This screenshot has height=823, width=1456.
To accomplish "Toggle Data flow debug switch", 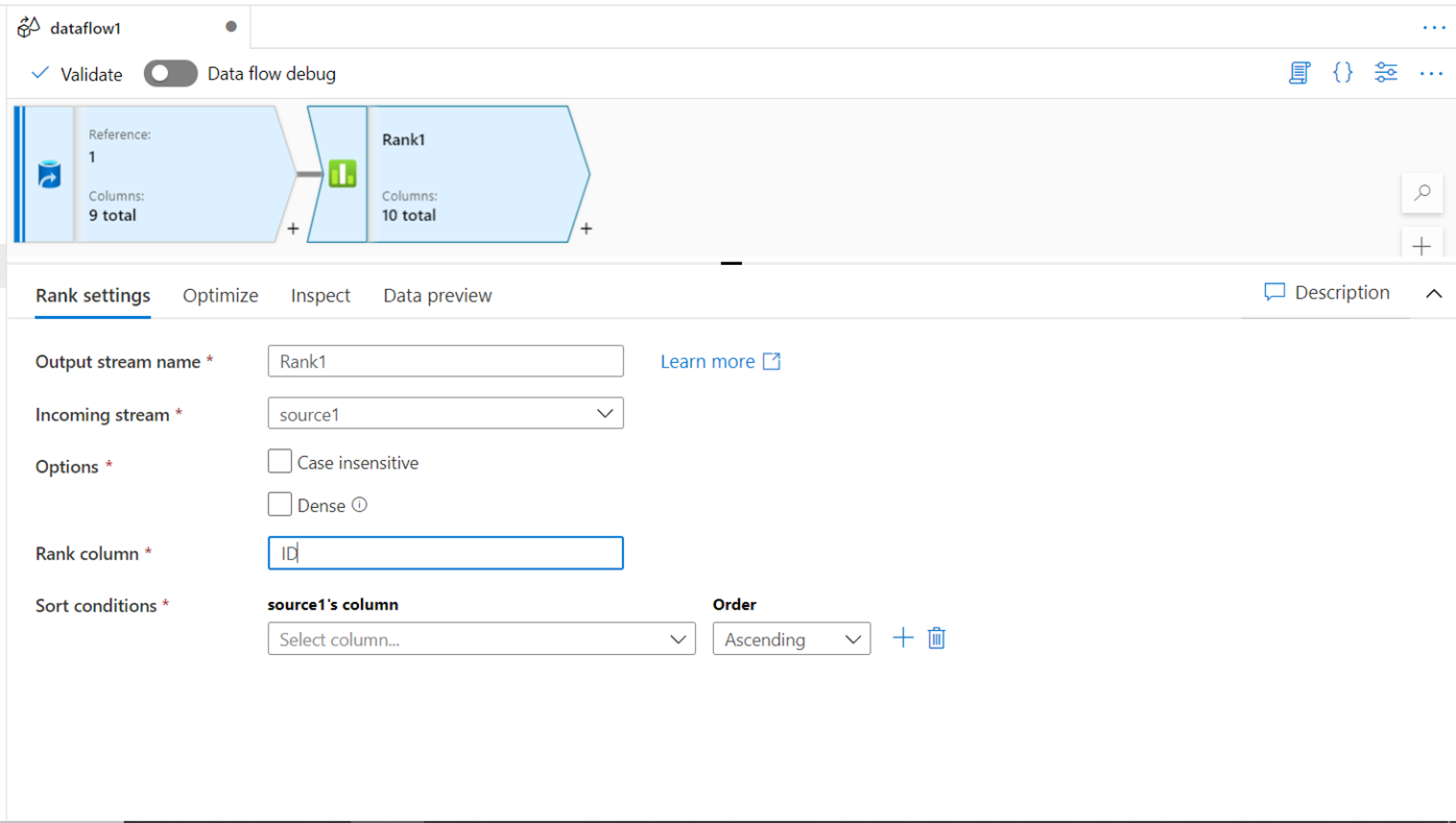I will coord(170,74).
